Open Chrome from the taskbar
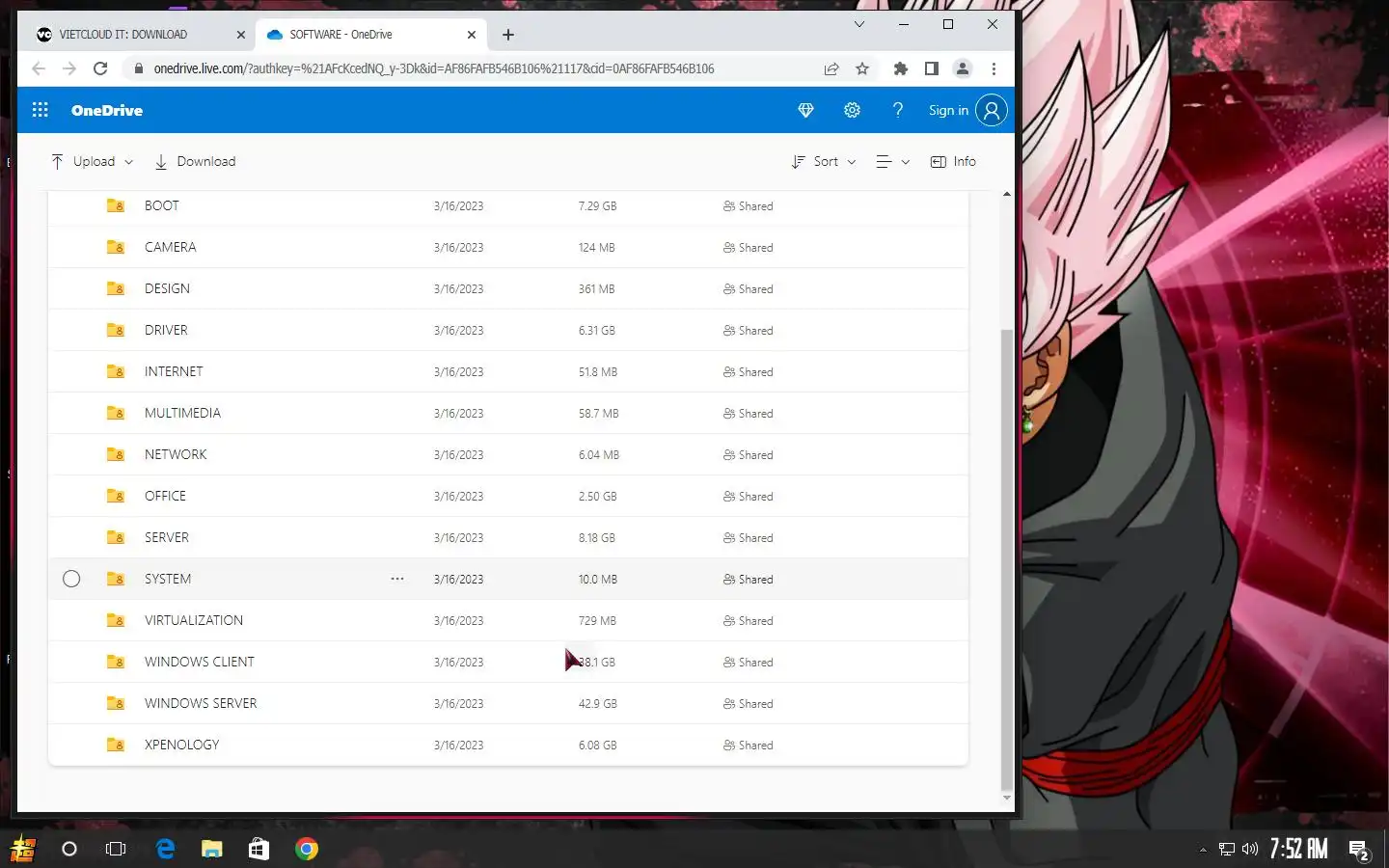This screenshot has width=1389, height=868. click(307, 849)
